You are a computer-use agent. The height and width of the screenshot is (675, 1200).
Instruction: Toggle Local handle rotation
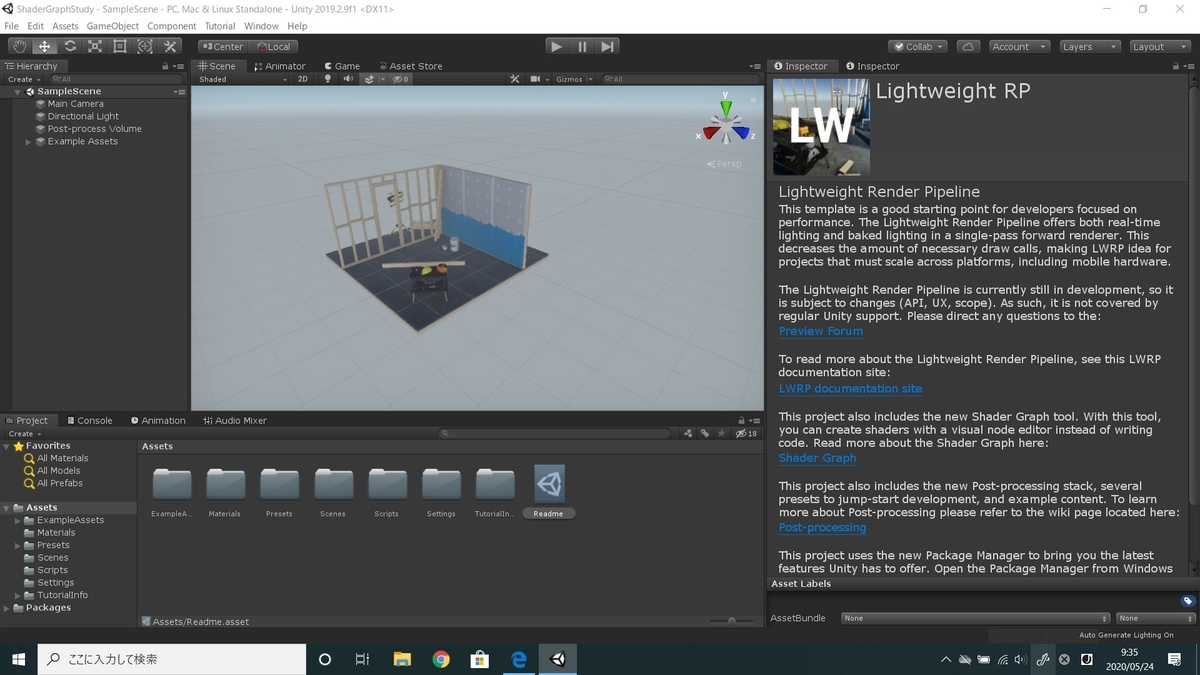[273, 46]
